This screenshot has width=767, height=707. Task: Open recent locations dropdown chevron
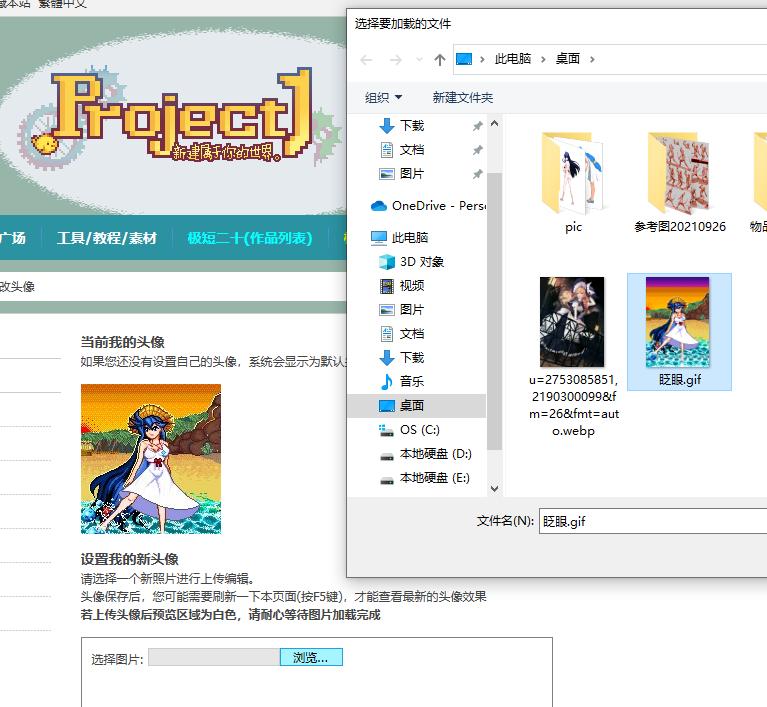coord(419,60)
